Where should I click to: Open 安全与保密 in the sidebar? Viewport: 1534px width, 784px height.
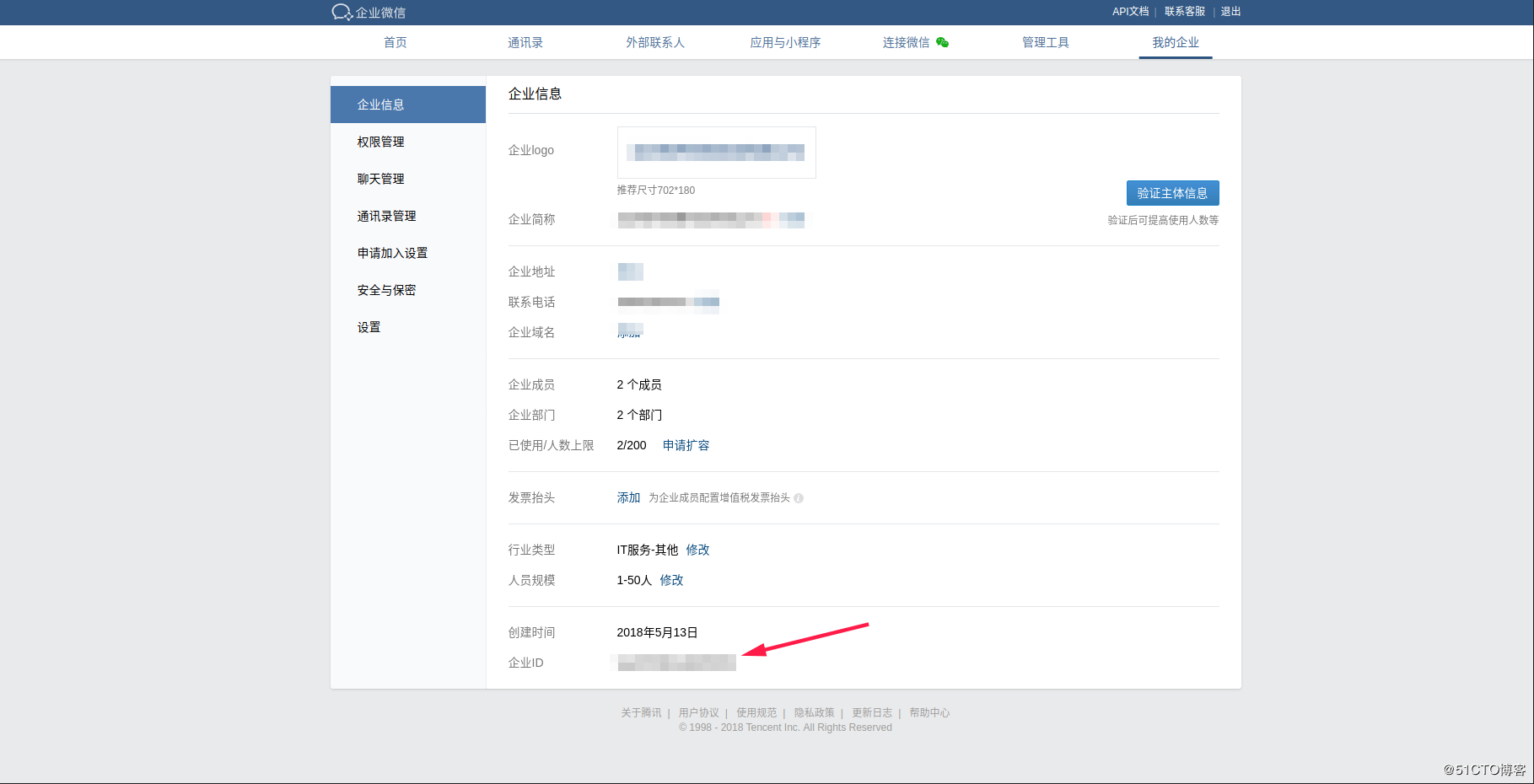408,290
